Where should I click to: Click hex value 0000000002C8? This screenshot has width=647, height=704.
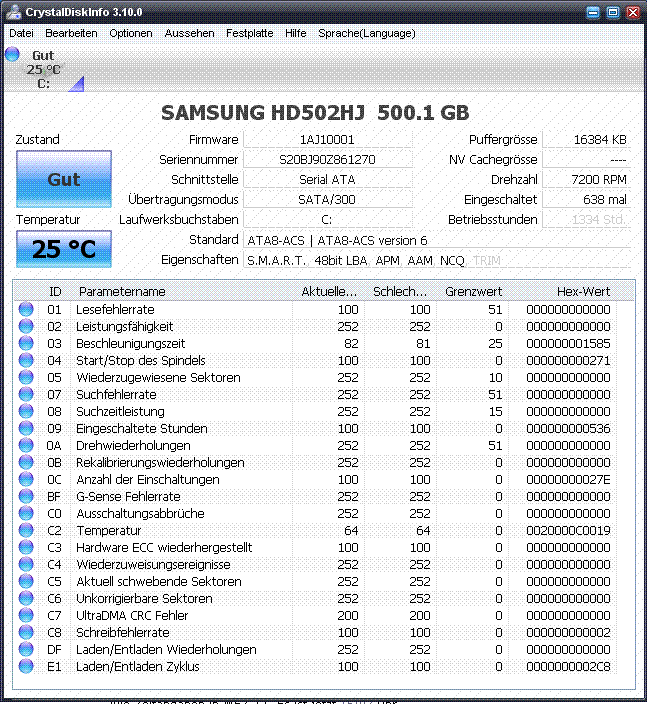point(568,667)
